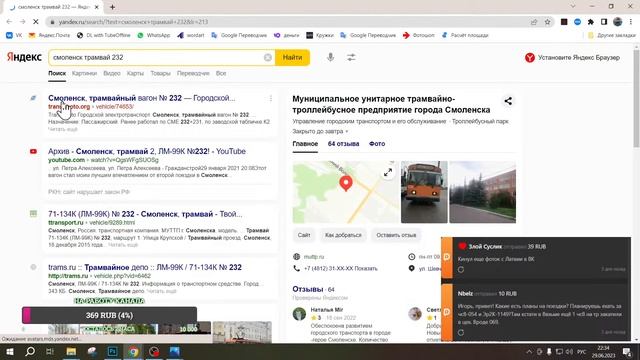Image resolution: width=640 pixels, height=360 pixels.
Task: Switch to Картинки search tab
Action: [x=84, y=73]
